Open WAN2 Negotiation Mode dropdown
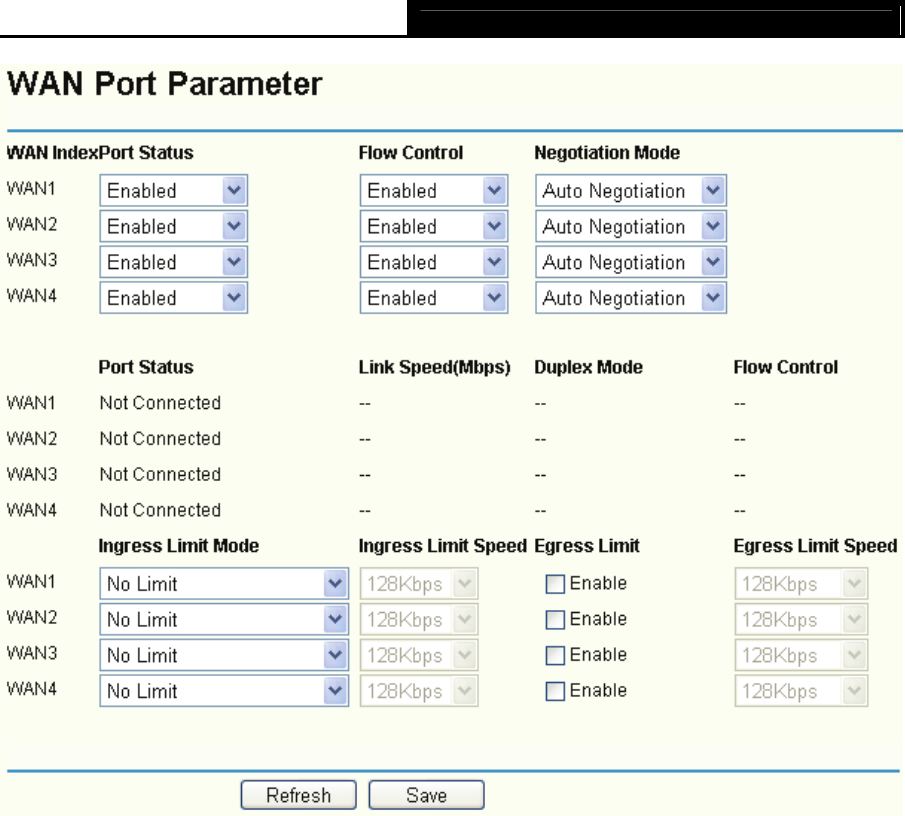This screenshot has height=816, width=905. [x=630, y=226]
